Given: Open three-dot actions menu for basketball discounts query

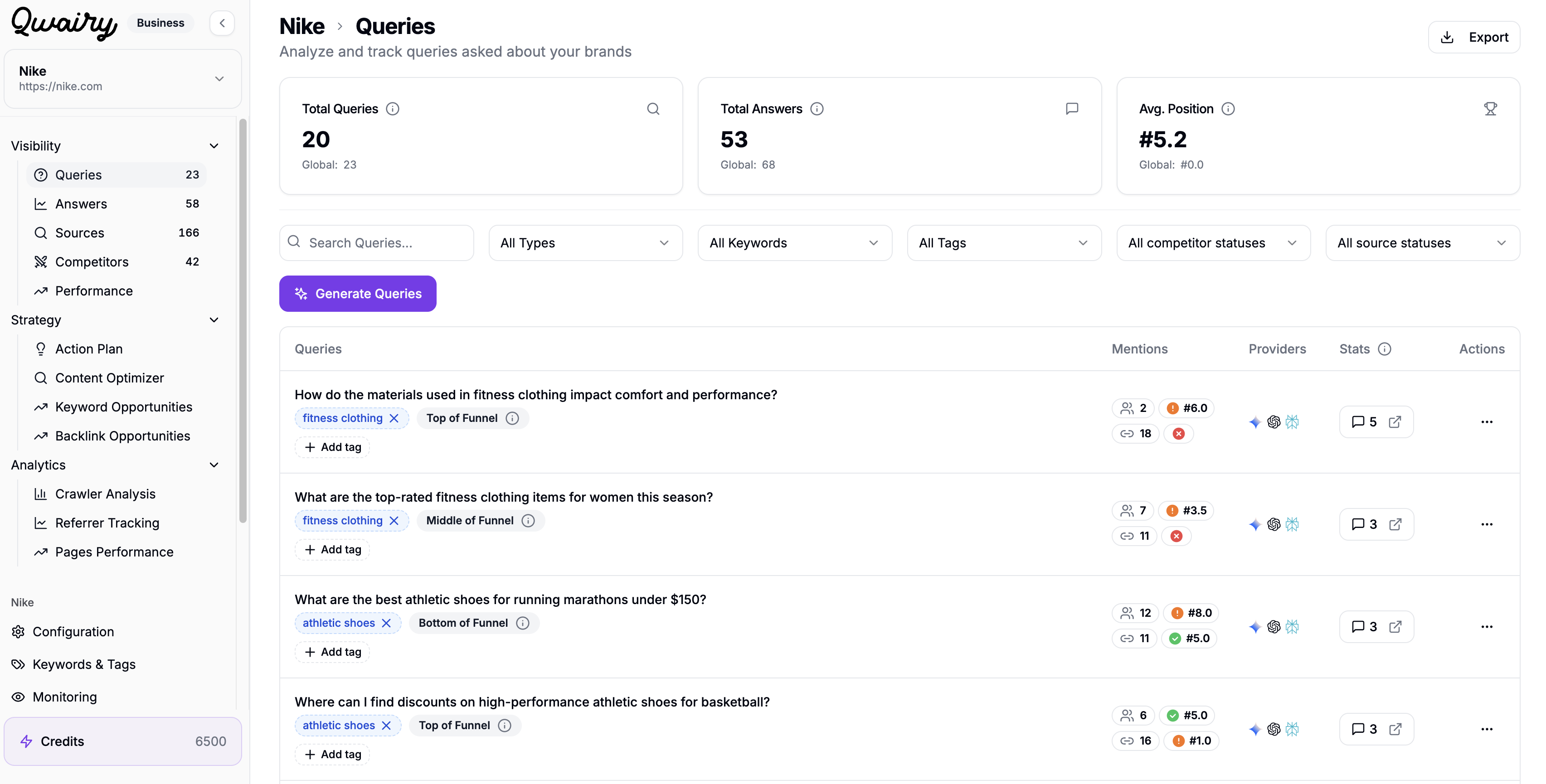Looking at the screenshot, I should (x=1487, y=730).
